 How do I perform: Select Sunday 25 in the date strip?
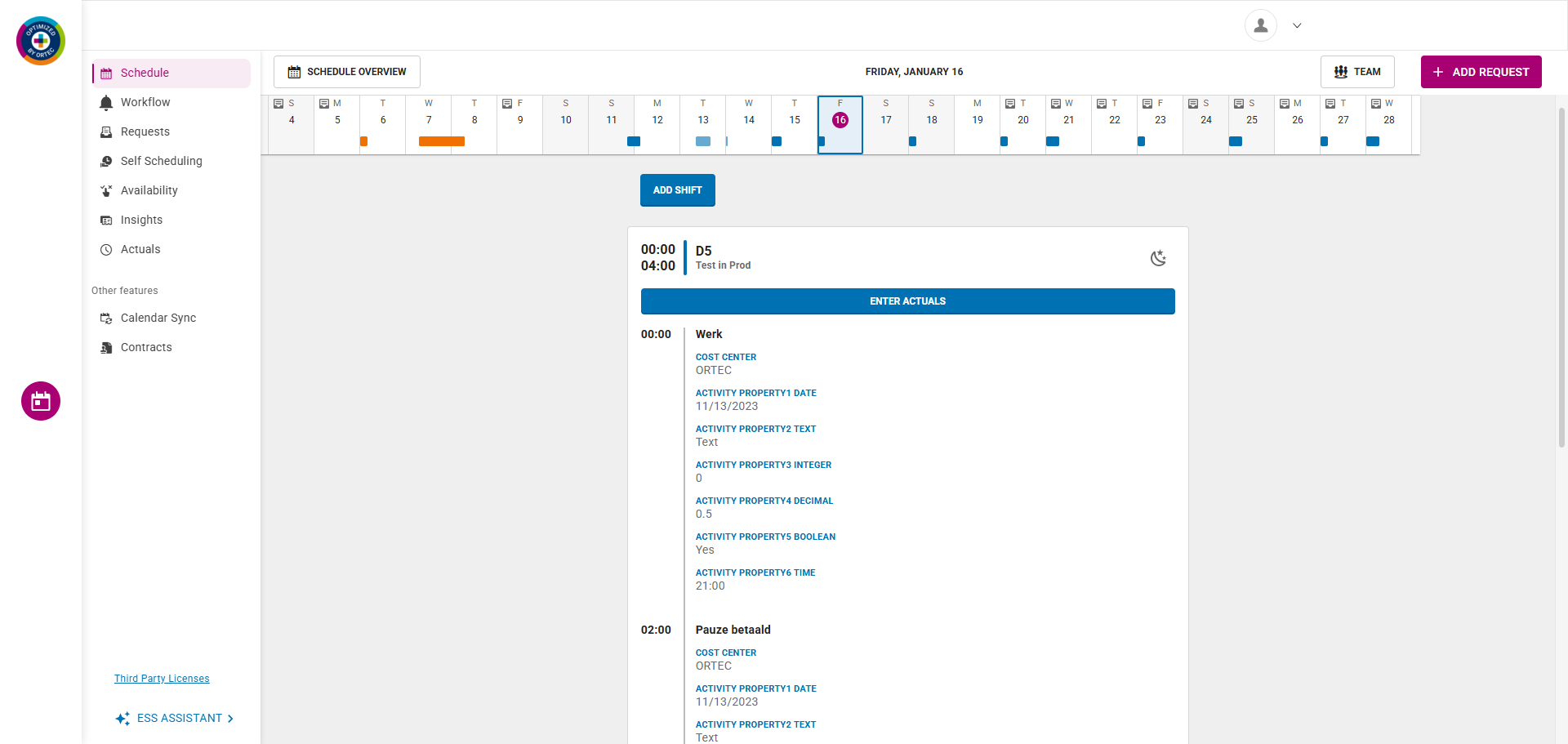point(1252,125)
